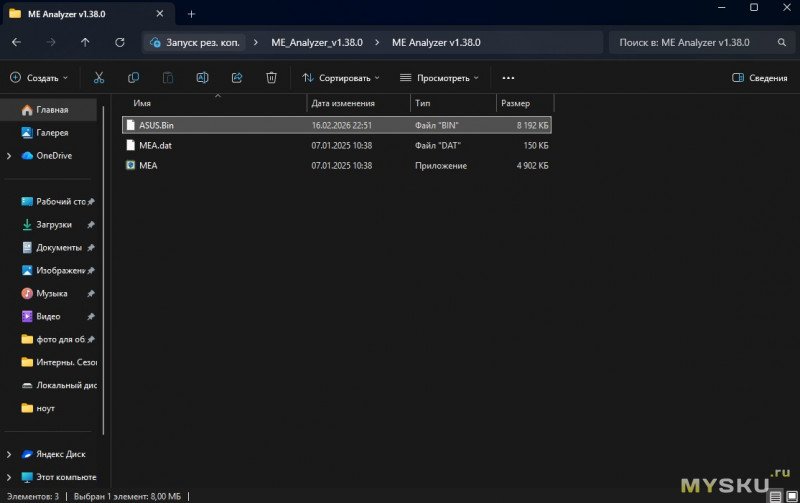
Task: Click the search field for ME Analyzer
Action: pyautogui.click(x=690, y=43)
